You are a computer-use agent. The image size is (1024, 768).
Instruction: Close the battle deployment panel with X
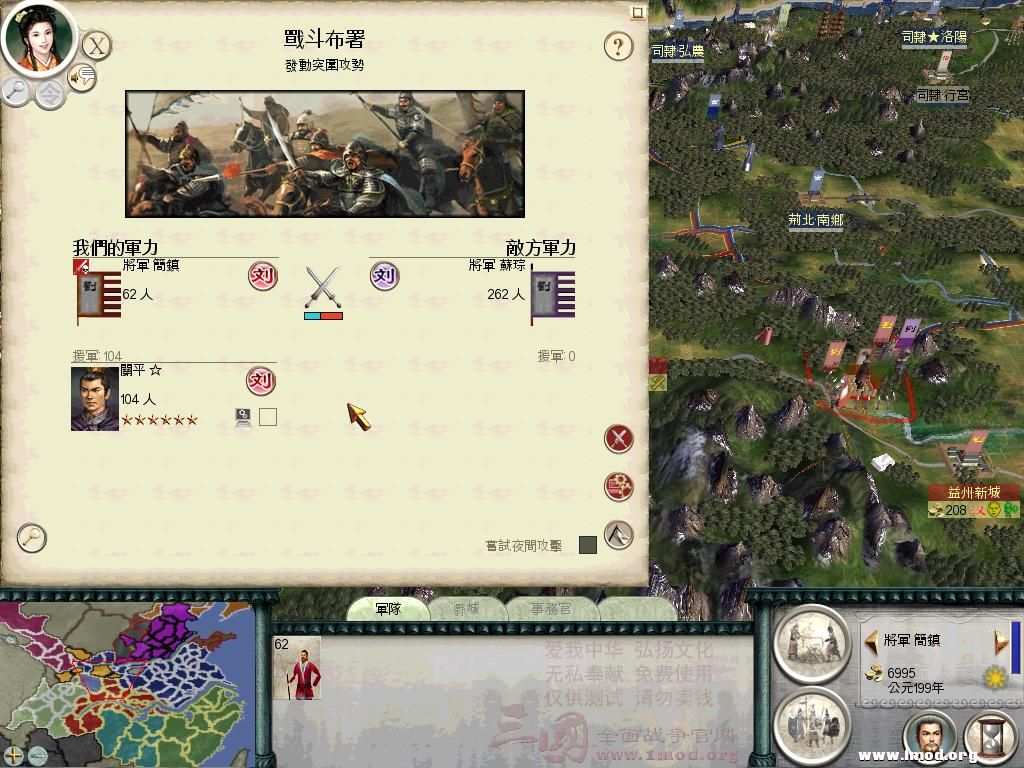click(x=97, y=46)
